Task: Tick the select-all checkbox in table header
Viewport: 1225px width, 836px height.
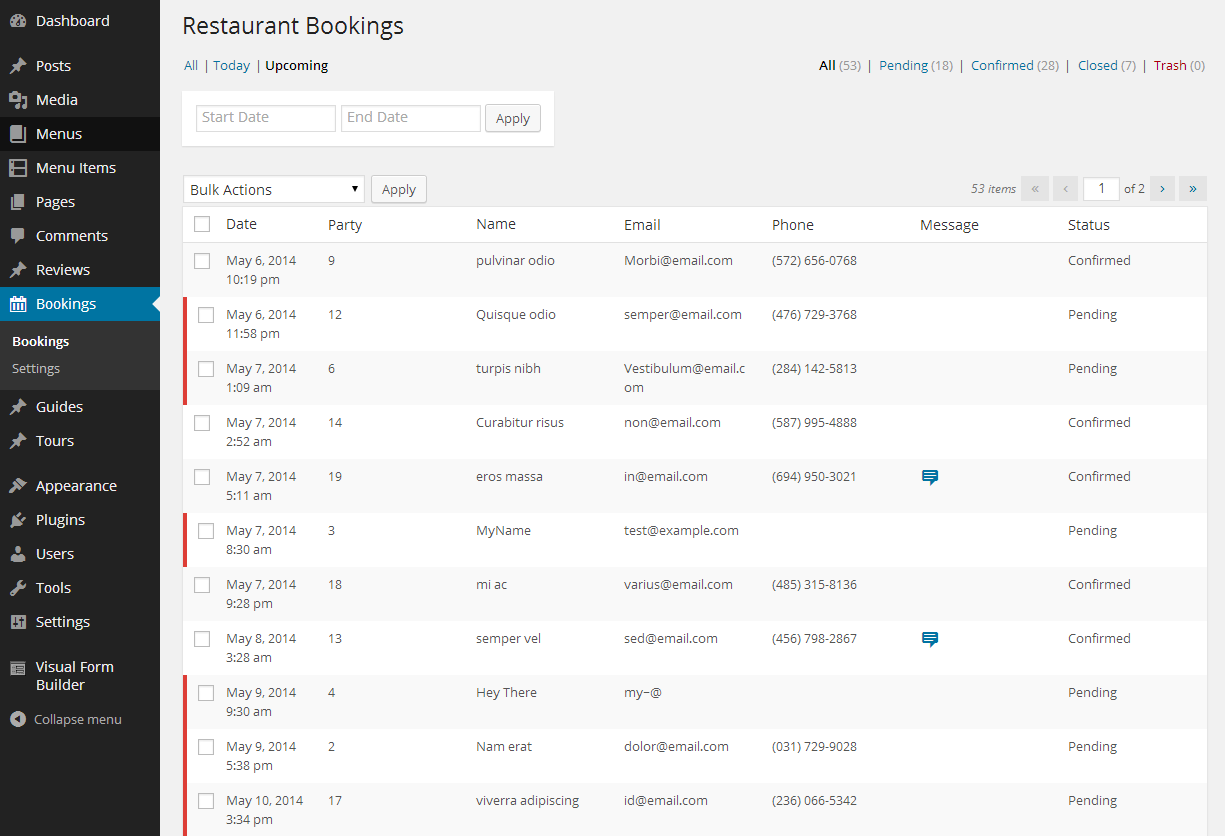Action: tap(202, 225)
